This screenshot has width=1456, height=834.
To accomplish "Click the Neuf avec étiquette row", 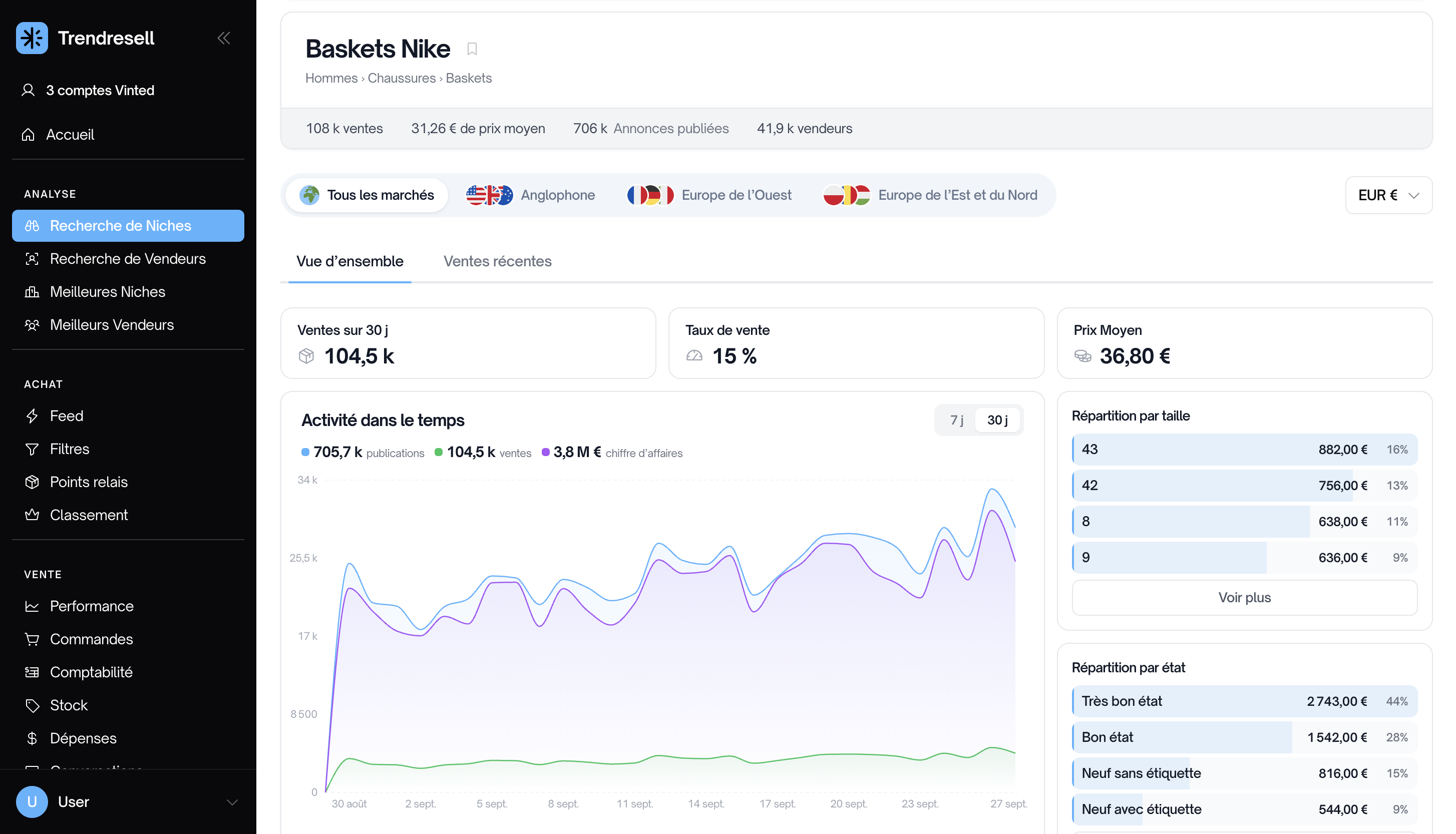I will point(1244,809).
